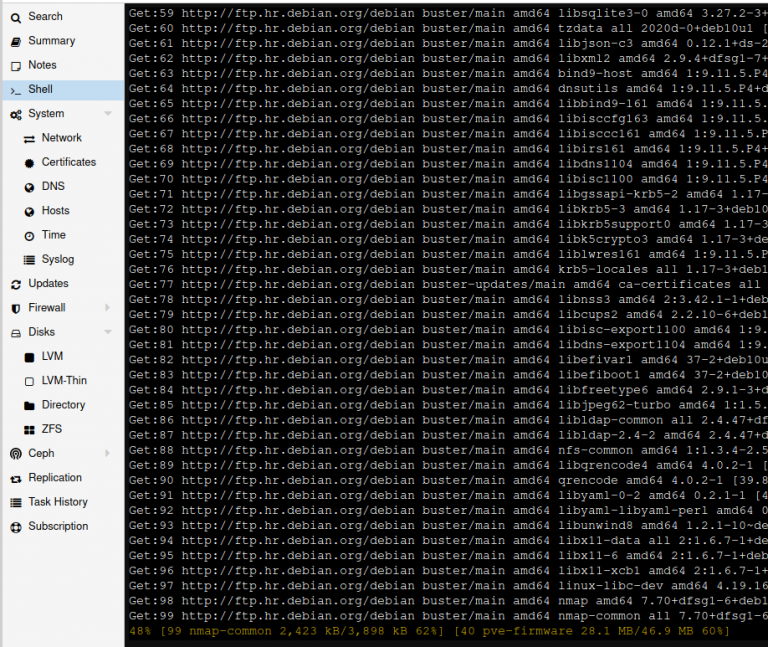This screenshot has width=768, height=647.
Task: Click the Certificates badge icon
Action: [x=30, y=162]
